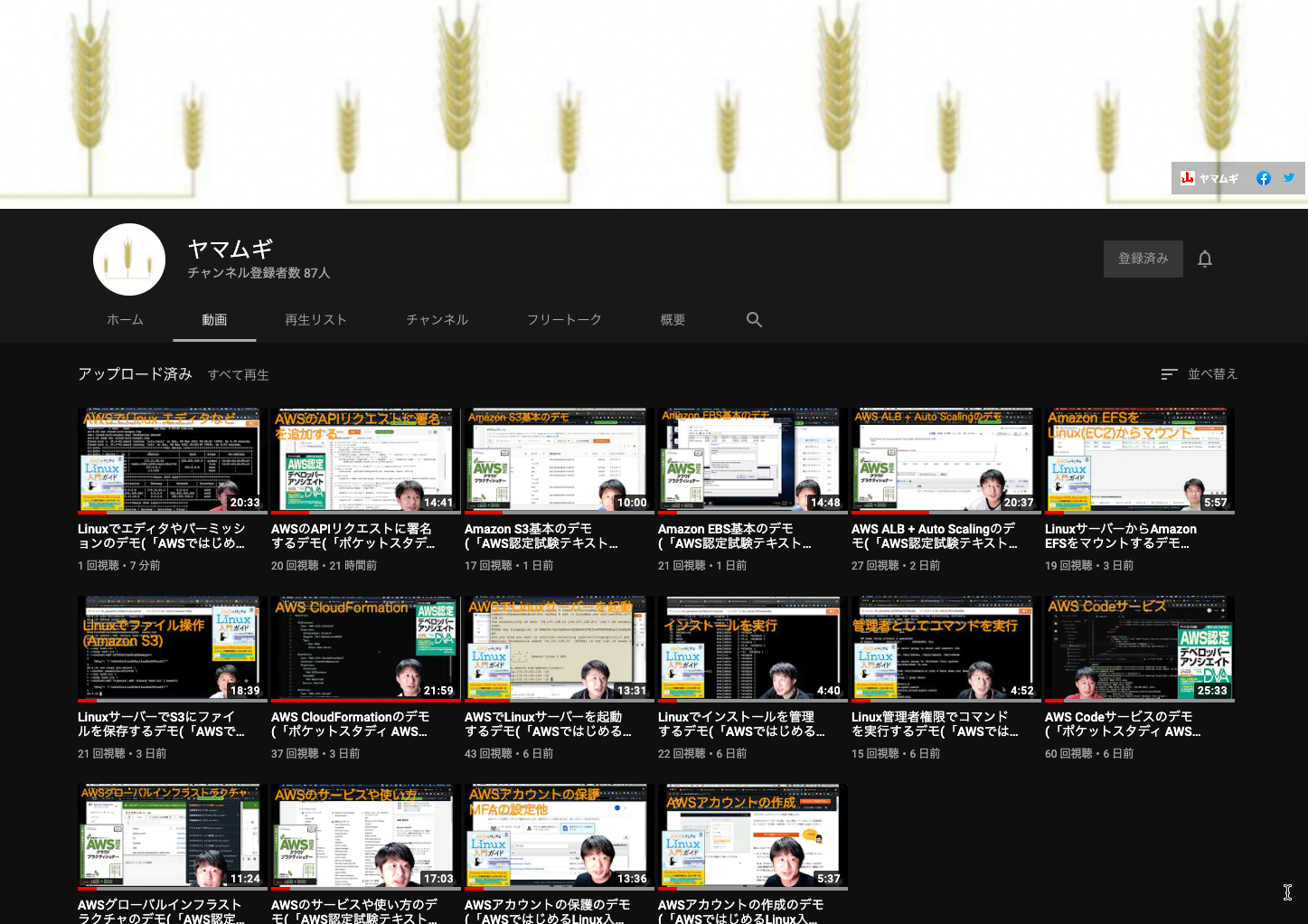
Task: Open Amazon EFSをマウント video thumbnail
Action: (1138, 460)
